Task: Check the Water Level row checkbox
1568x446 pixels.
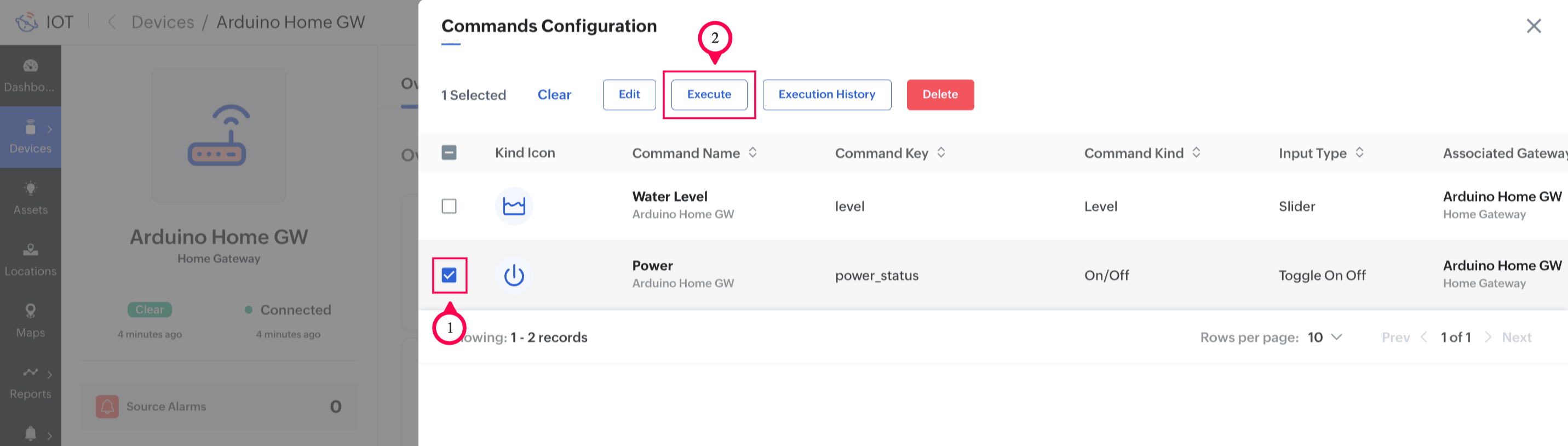Action: (x=449, y=207)
